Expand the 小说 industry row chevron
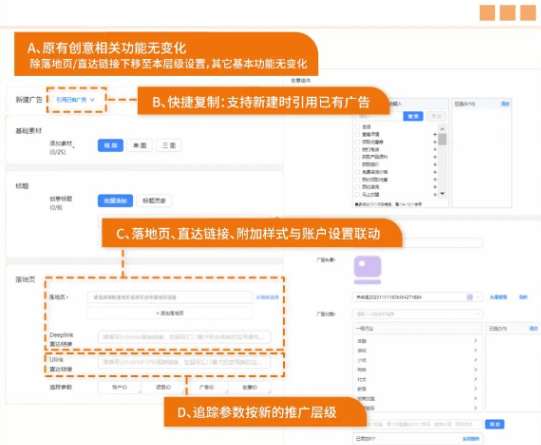 point(475,360)
